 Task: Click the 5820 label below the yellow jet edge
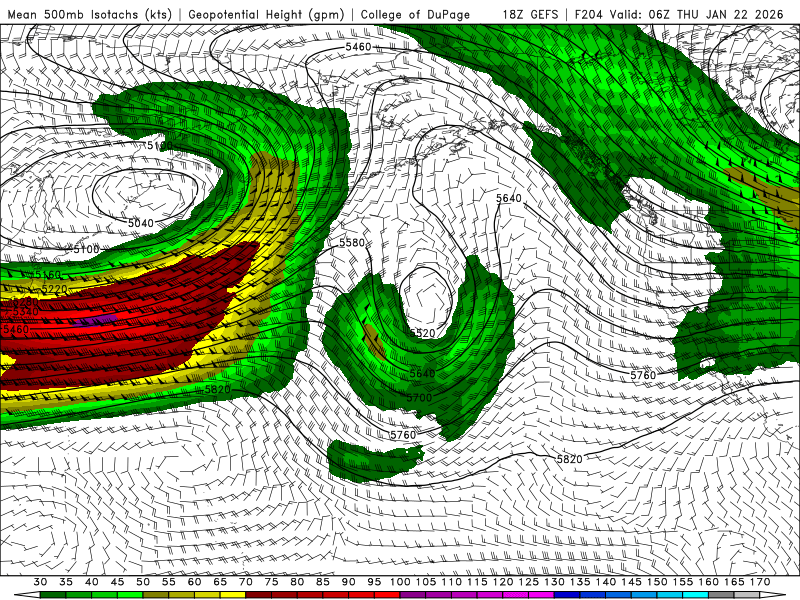218,389
